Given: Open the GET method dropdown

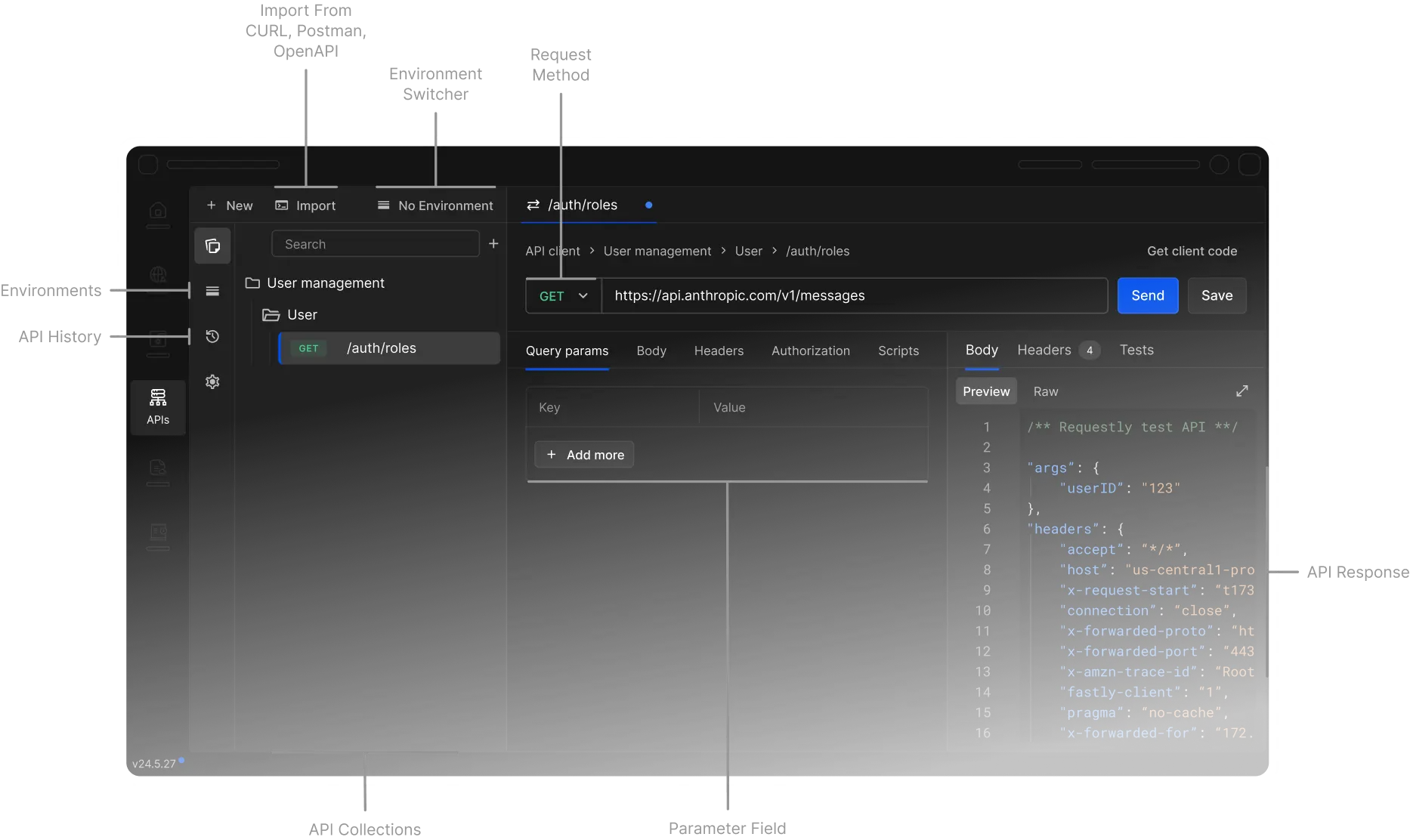Looking at the screenshot, I should pos(561,295).
